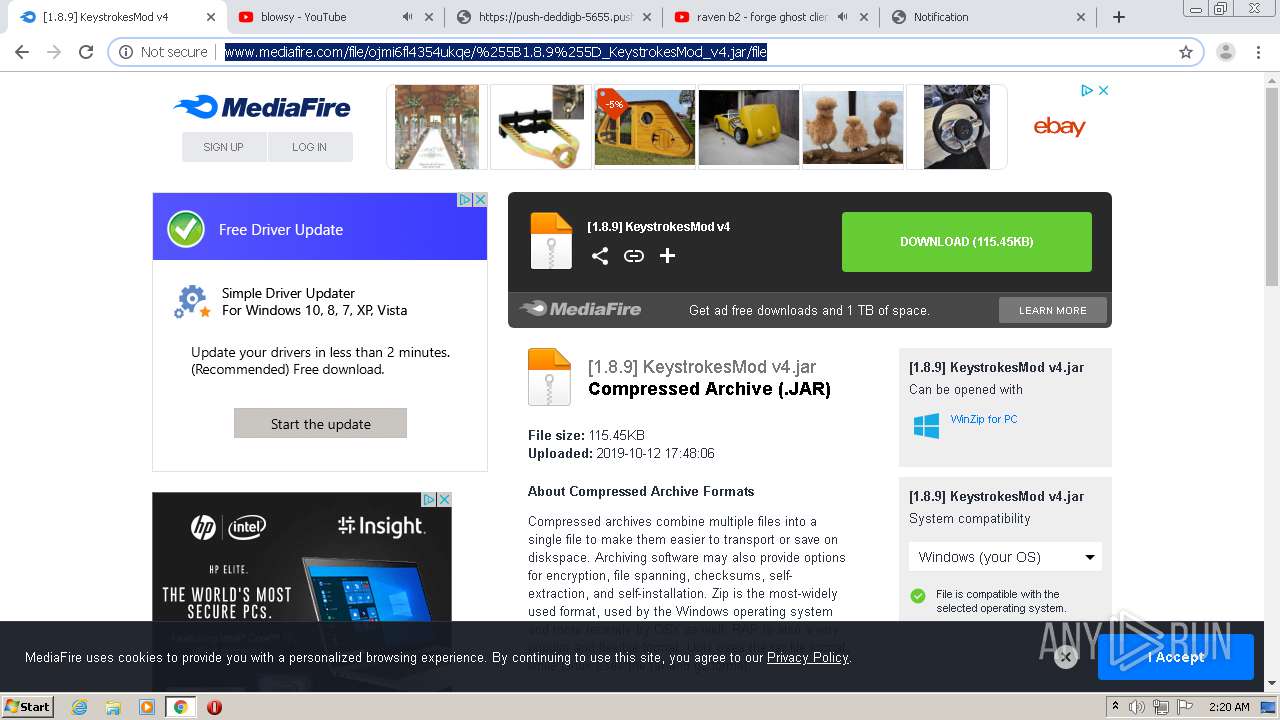Dismiss the cookie notice with X
The width and height of the screenshot is (1280, 720).
point(1066,656)
